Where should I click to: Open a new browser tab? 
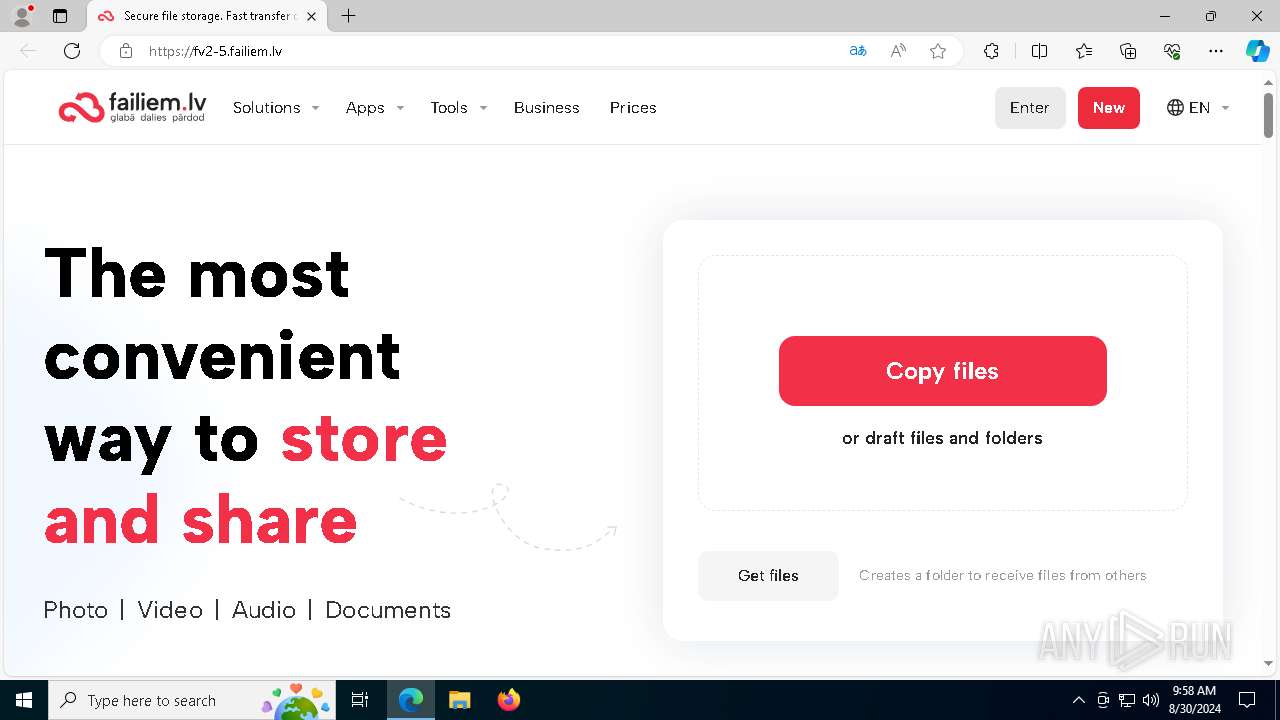tap(348, 16)
